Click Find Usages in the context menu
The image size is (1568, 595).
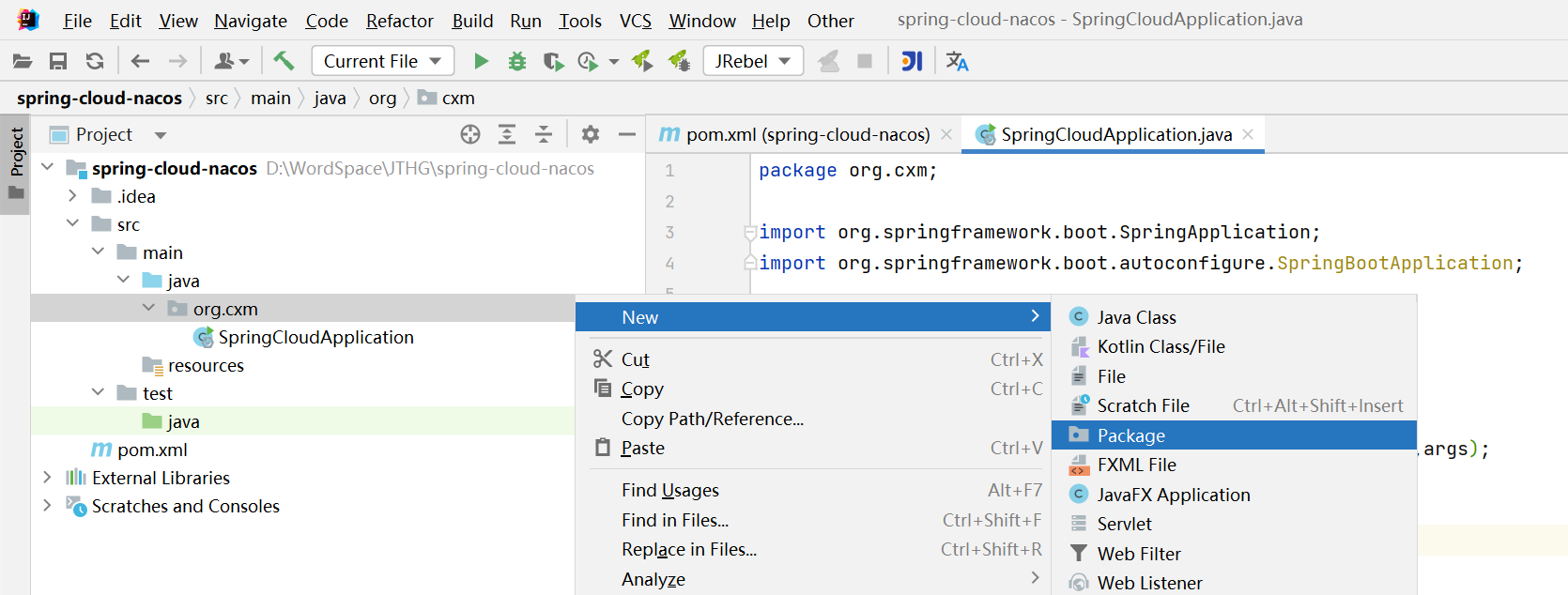[813, 490]
